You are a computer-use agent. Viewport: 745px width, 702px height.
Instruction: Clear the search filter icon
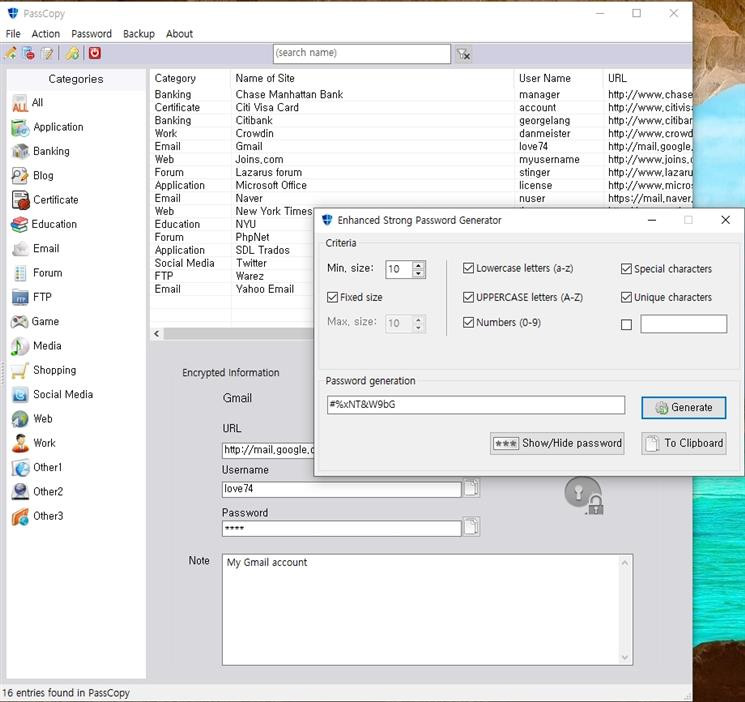click(463, 54)
